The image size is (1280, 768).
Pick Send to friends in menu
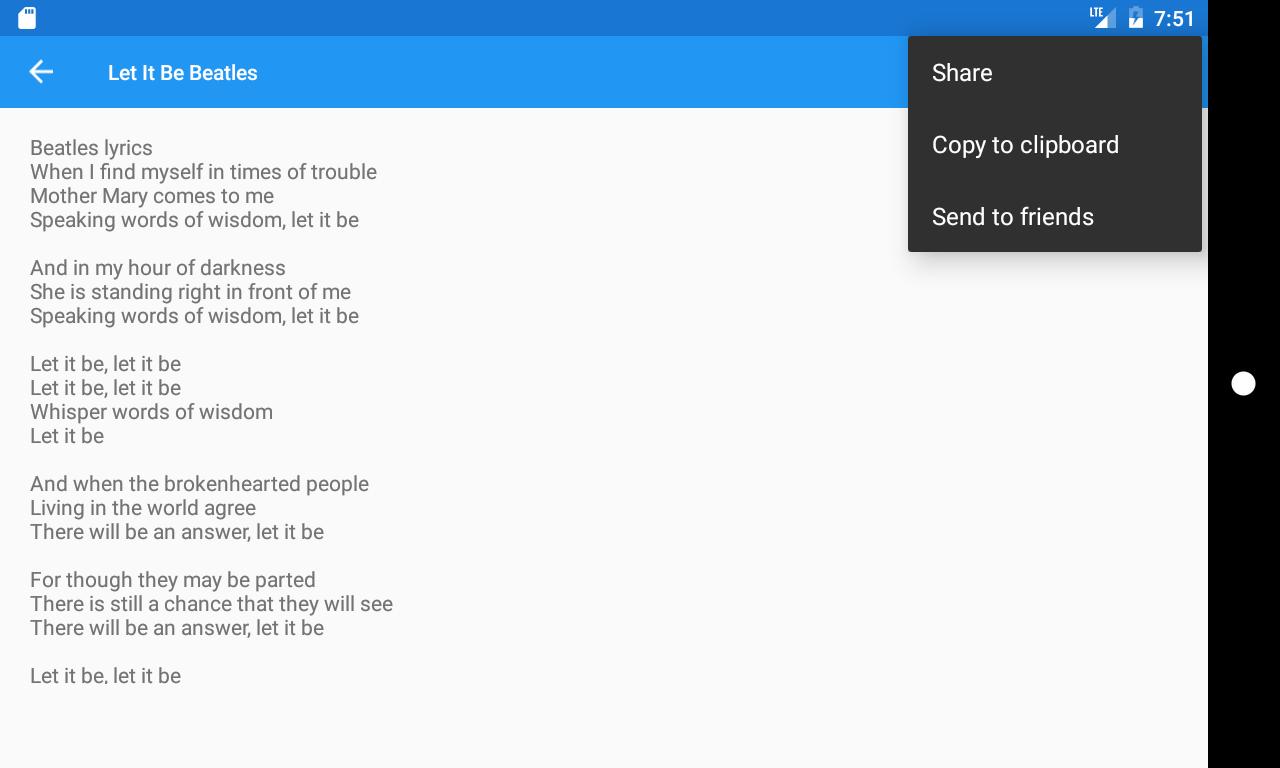tap(1012, 217)
